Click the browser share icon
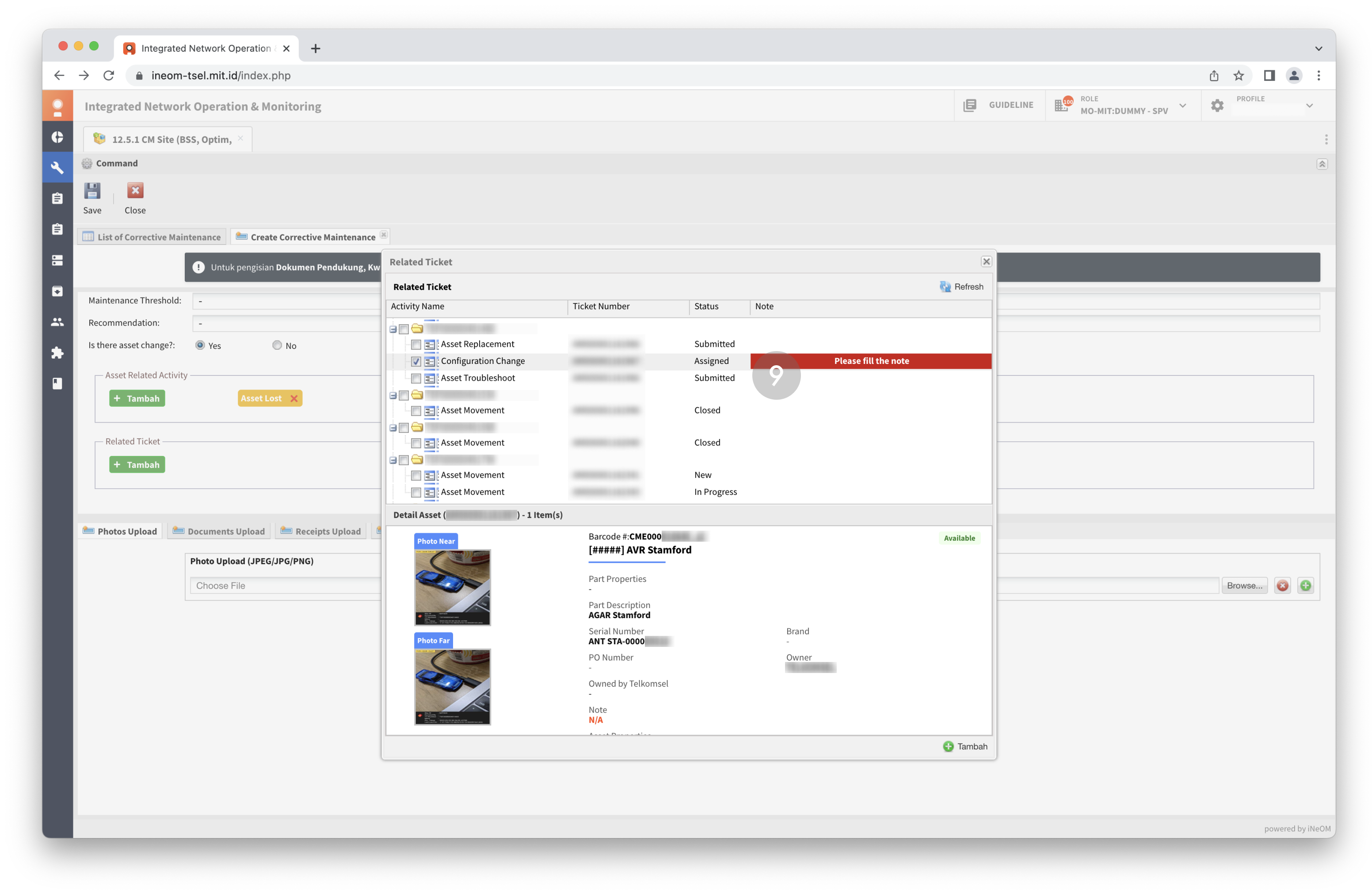This screenshot has width=1372, height=895. [x=1213, y=76]
